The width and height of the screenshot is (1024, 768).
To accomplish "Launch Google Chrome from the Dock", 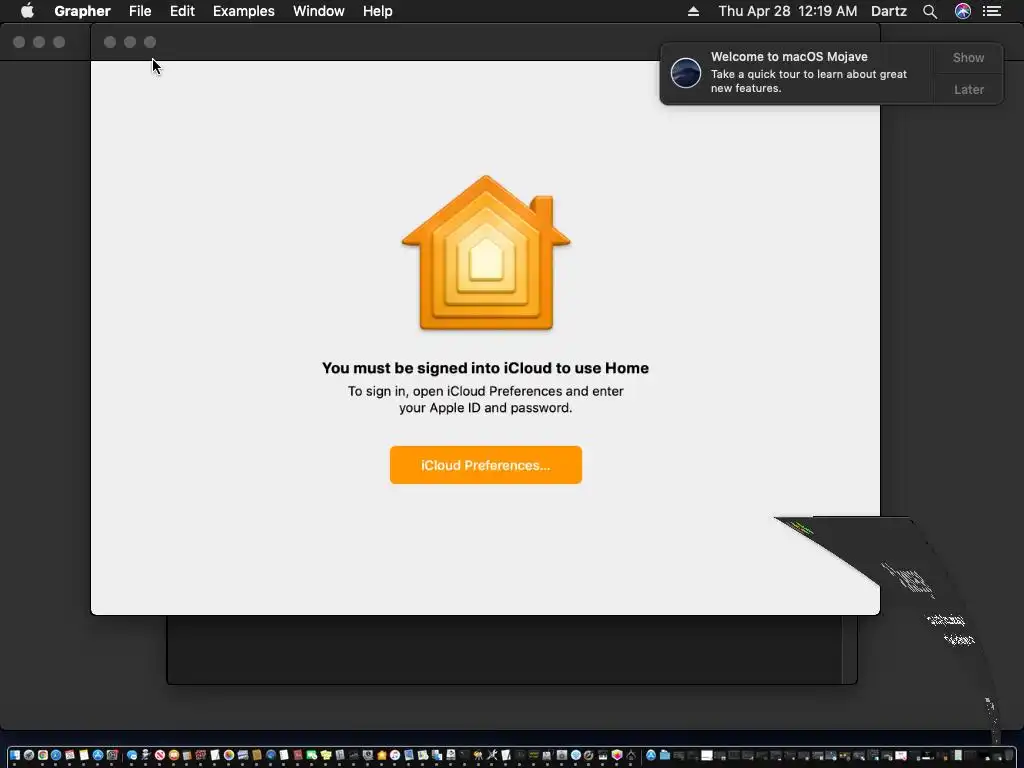I will coord(42,756).
